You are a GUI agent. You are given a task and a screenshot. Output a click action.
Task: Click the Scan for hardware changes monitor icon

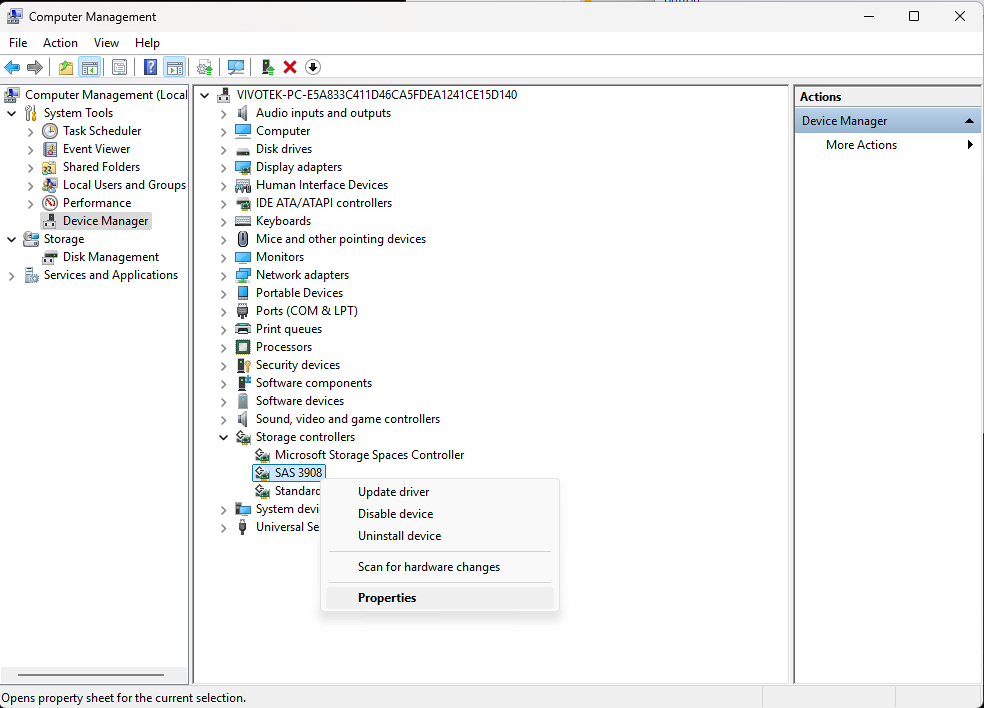pos(236,67)
